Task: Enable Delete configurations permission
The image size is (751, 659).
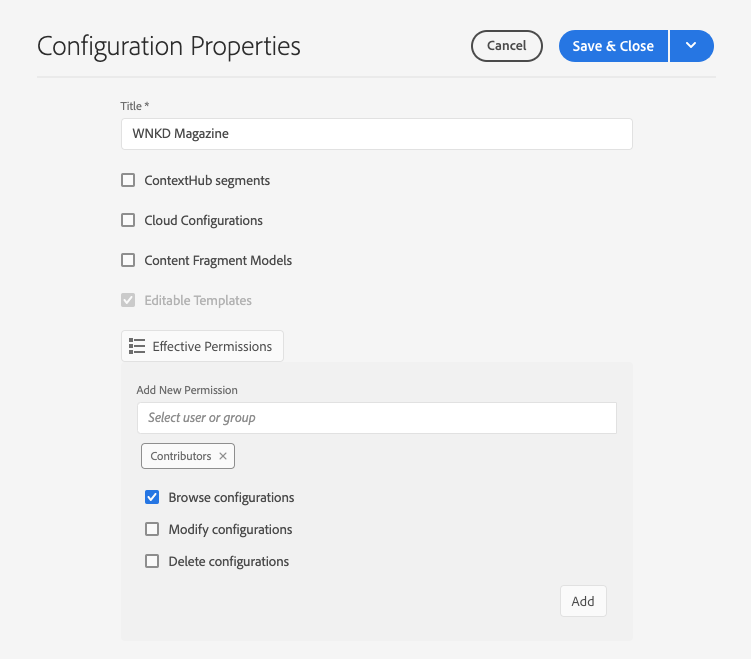Action: 152,561
